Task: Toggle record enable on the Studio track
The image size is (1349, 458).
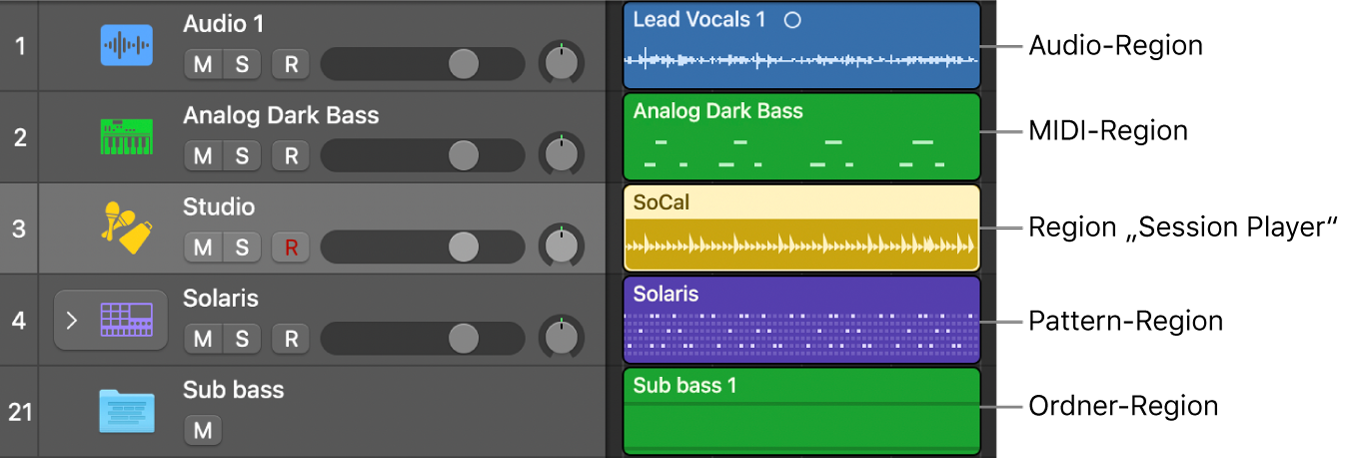Action: [x=291, y=248]
